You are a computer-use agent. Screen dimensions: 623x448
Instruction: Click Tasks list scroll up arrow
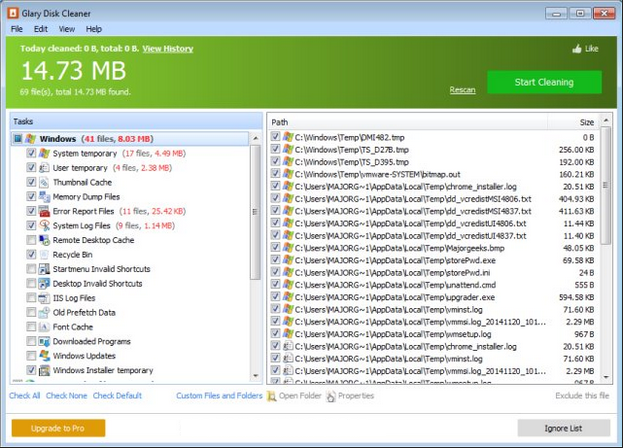coord(255,138)
